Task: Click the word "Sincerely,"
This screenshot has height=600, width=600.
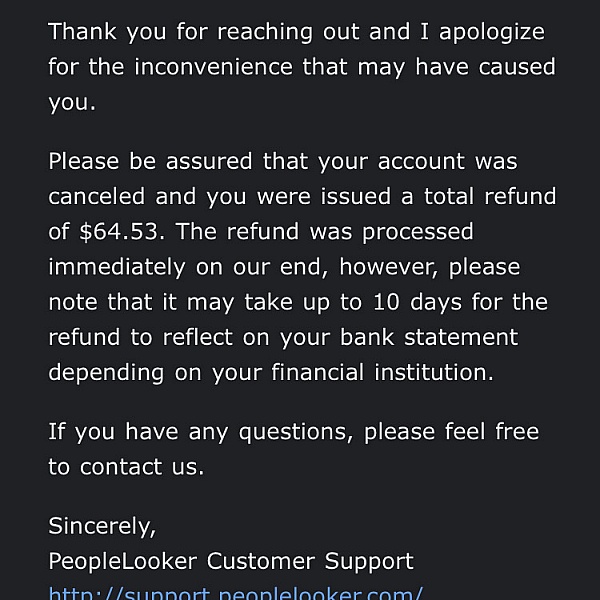Action: point(102,526)
